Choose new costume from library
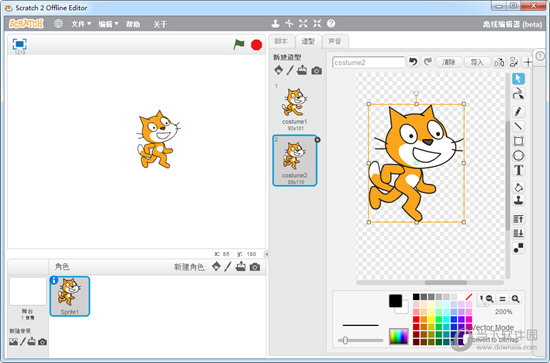 (279, 70)
